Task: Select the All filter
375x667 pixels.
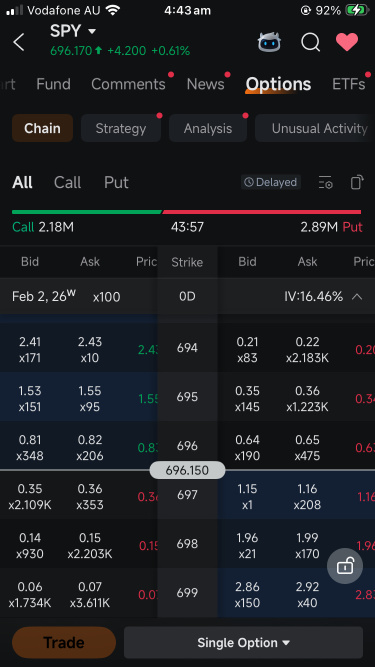Action: click(22, 182)
